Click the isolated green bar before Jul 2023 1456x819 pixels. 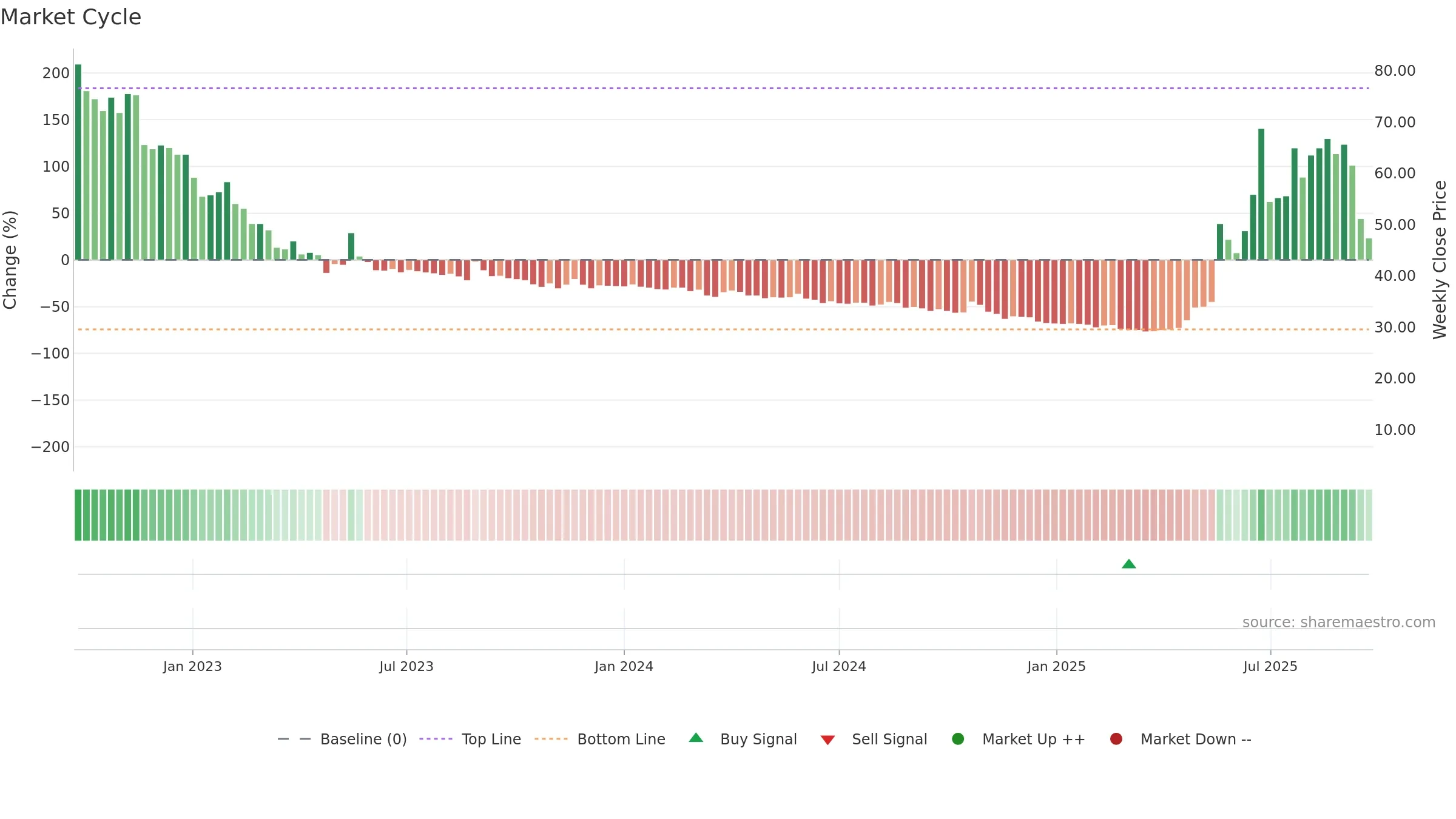point(351,246)
